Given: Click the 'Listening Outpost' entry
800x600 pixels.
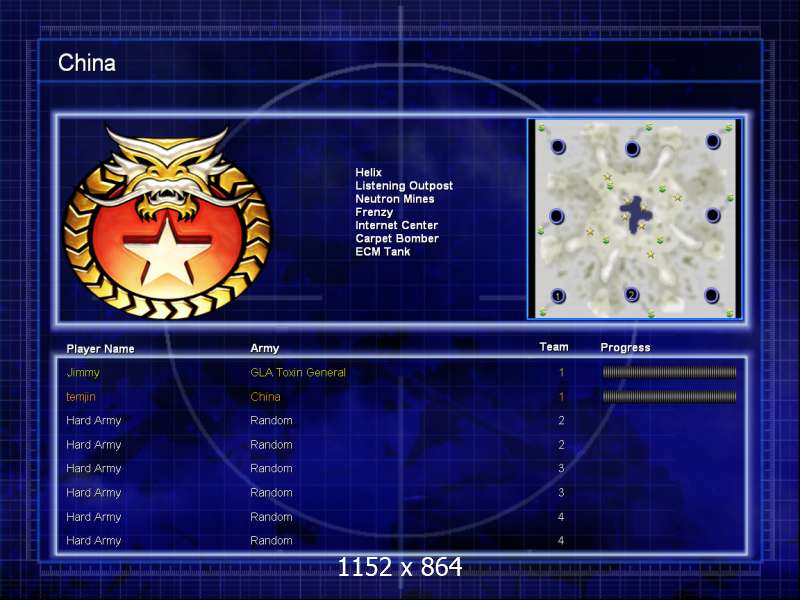Looking at the screenshot, I should (404, 186).
